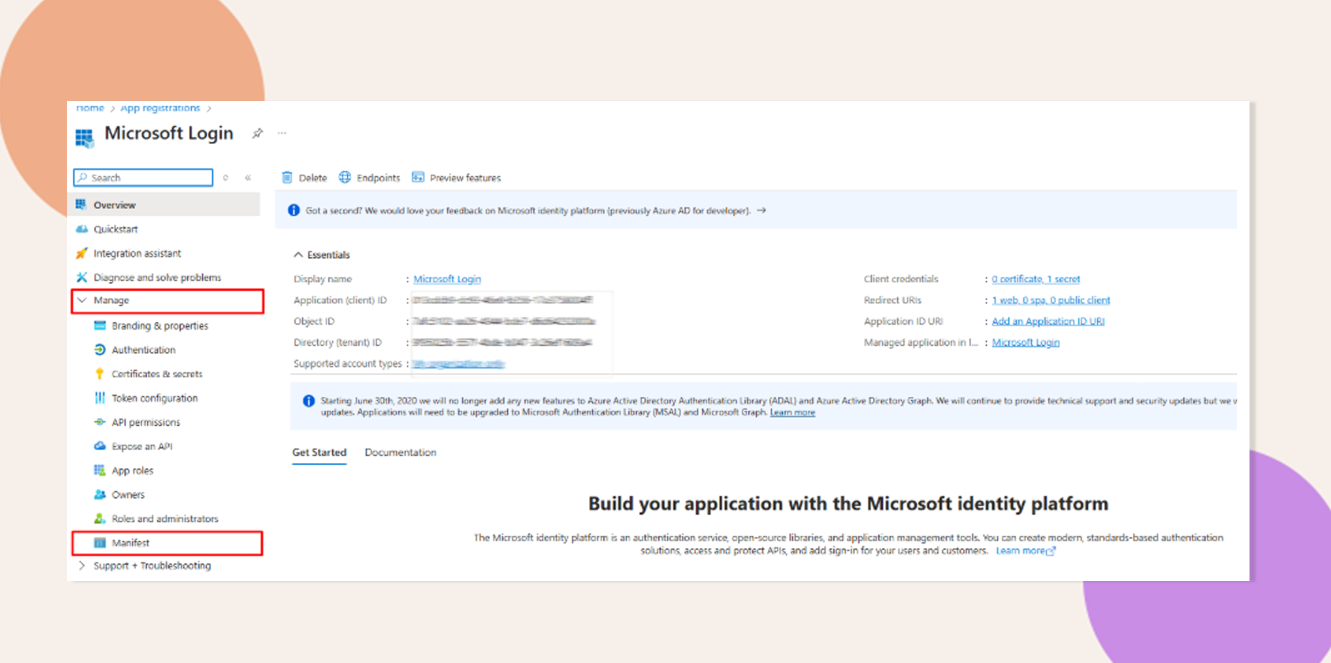Image resolution: width=1331 pixels, height=663 pixels.
Task: Click the Quickstart cloud icon
Action: point(82,229)
